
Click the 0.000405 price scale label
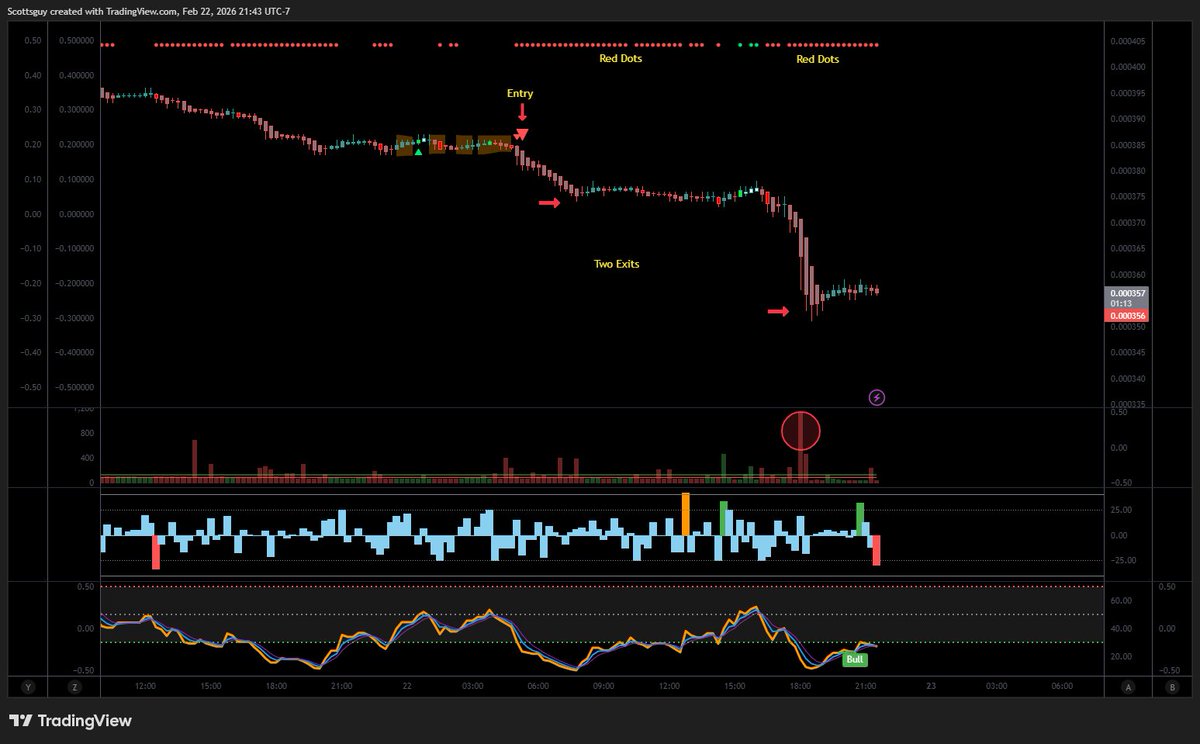click(x=1127, y=41)
